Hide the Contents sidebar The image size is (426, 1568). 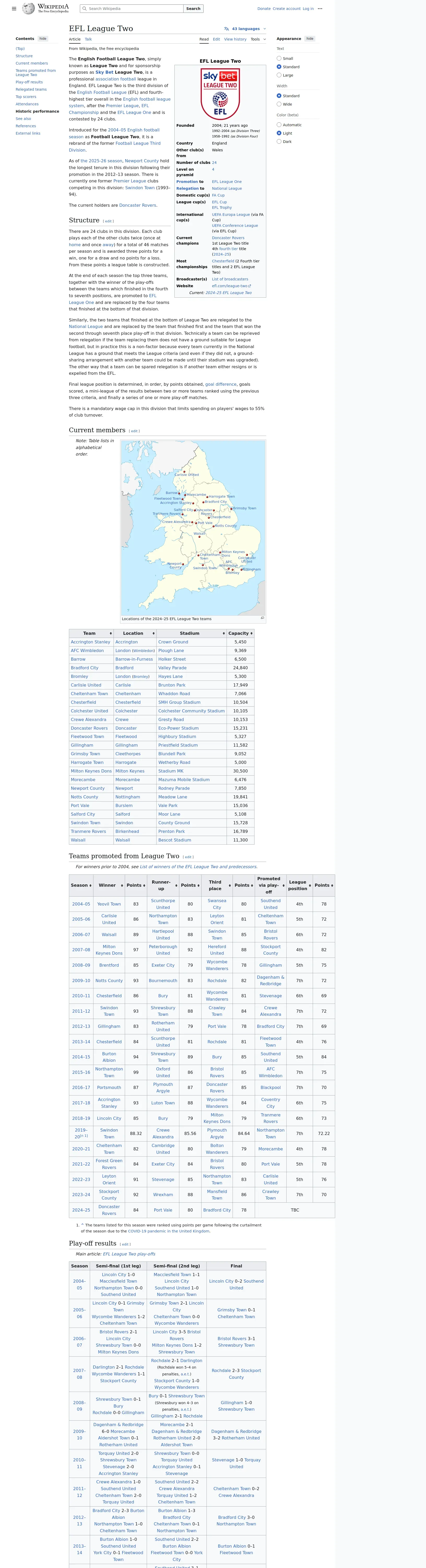43,38
